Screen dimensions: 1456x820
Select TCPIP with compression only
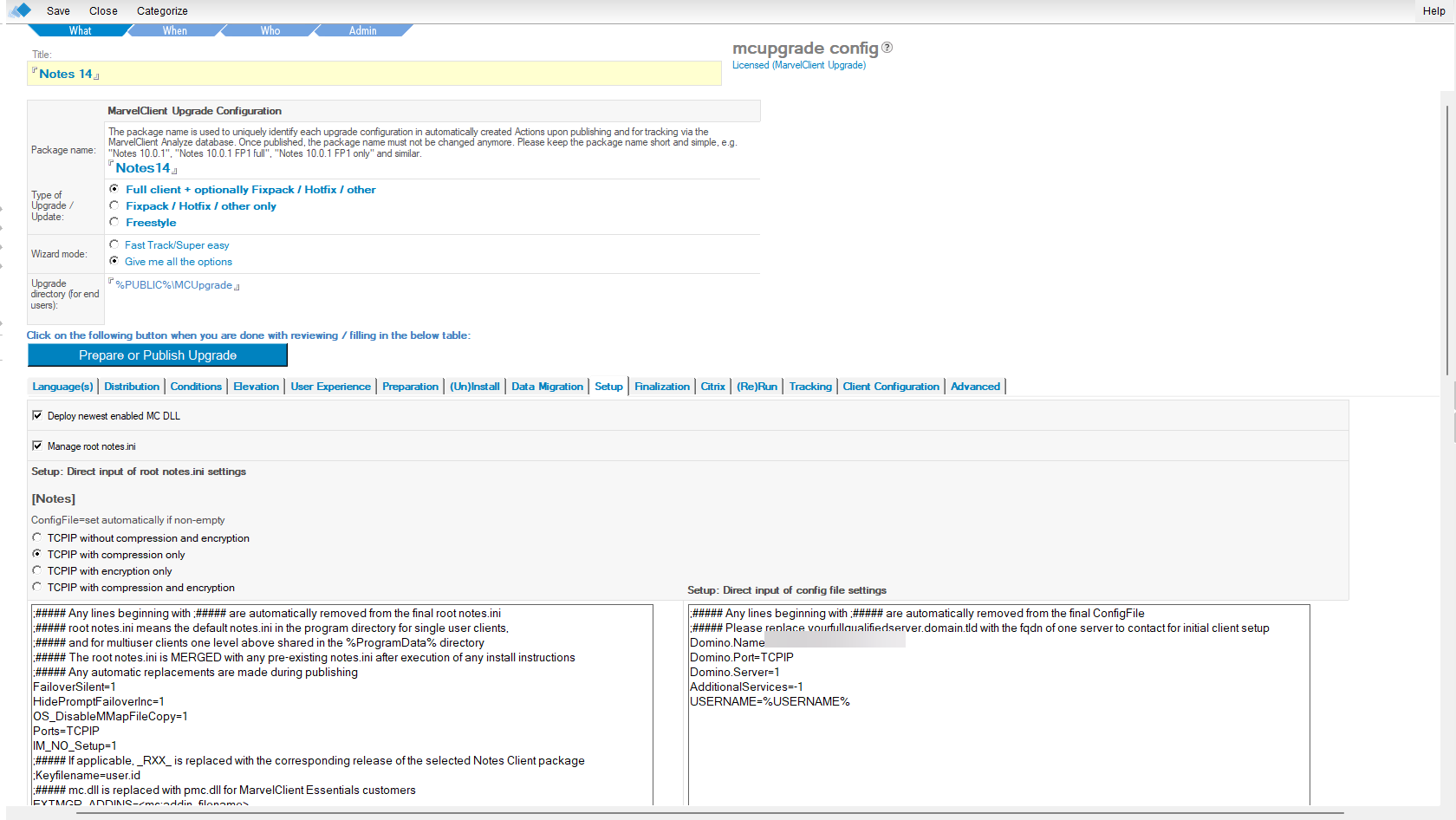point(37,554)
